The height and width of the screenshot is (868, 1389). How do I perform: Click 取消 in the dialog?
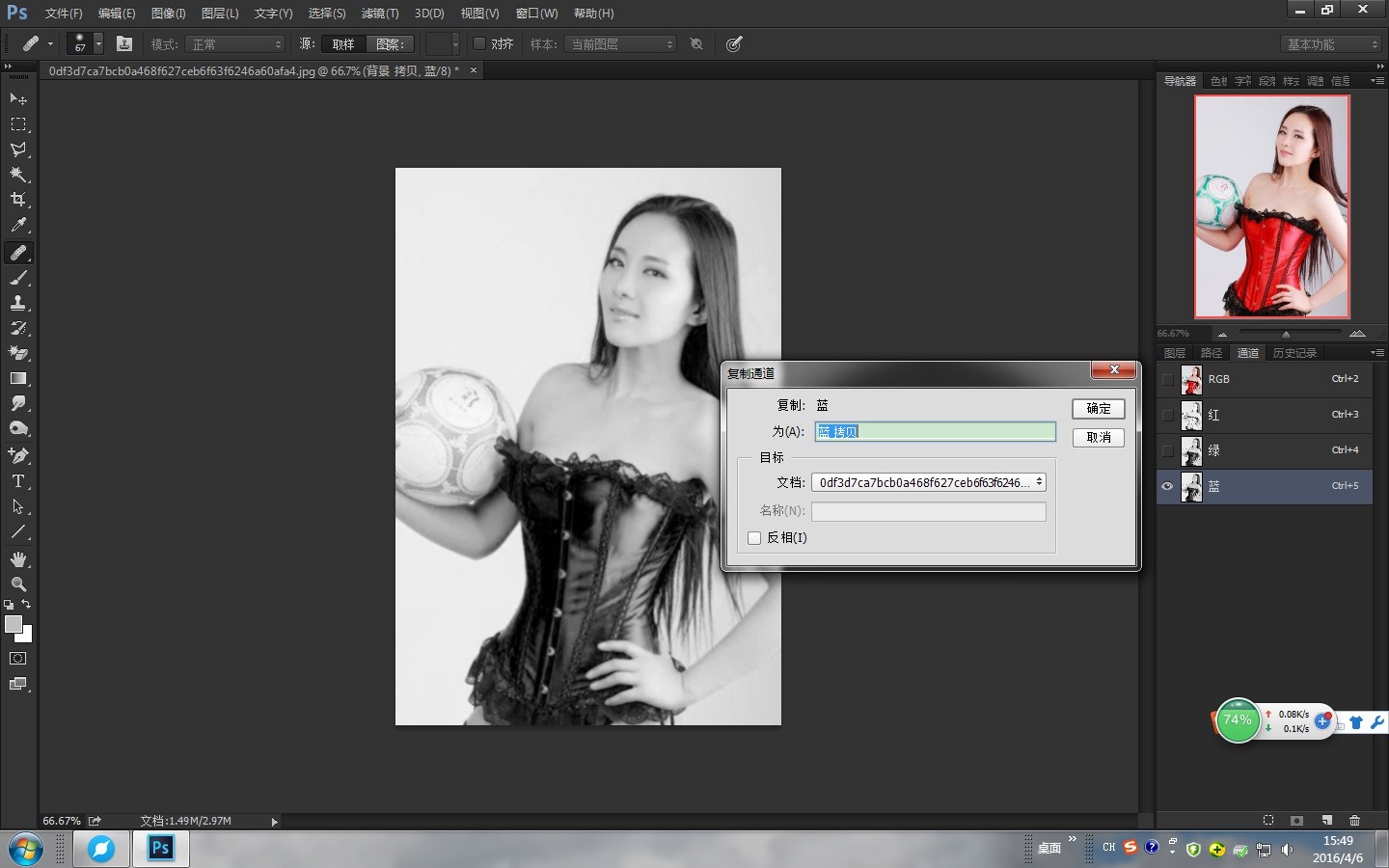(1099, 437)
